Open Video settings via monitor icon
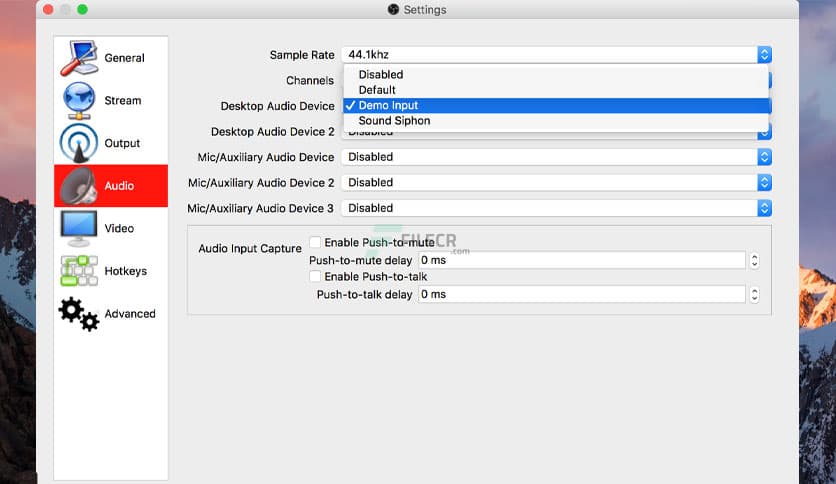 pos(79,228)
